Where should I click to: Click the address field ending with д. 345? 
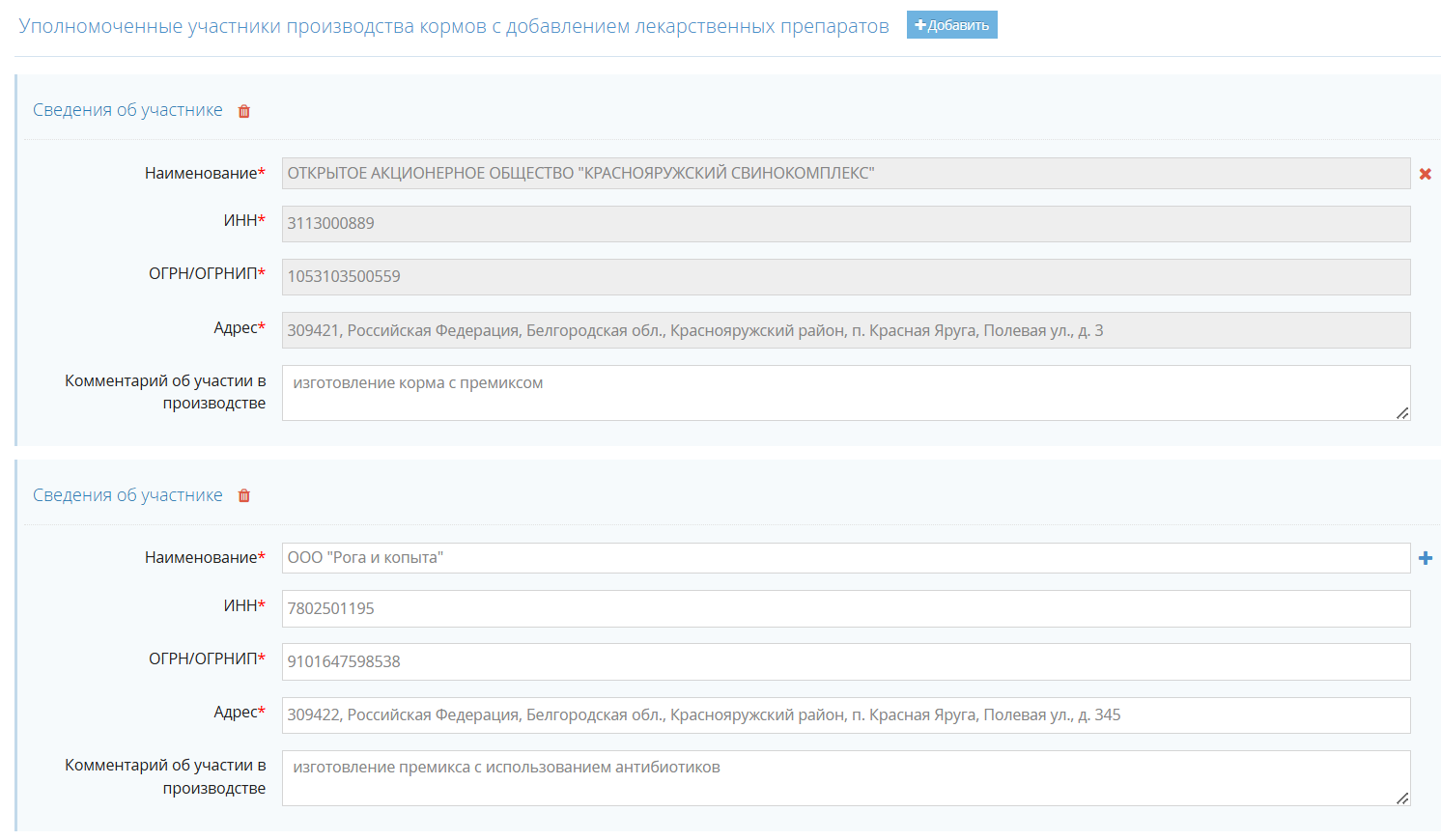(x=845, y=715)
